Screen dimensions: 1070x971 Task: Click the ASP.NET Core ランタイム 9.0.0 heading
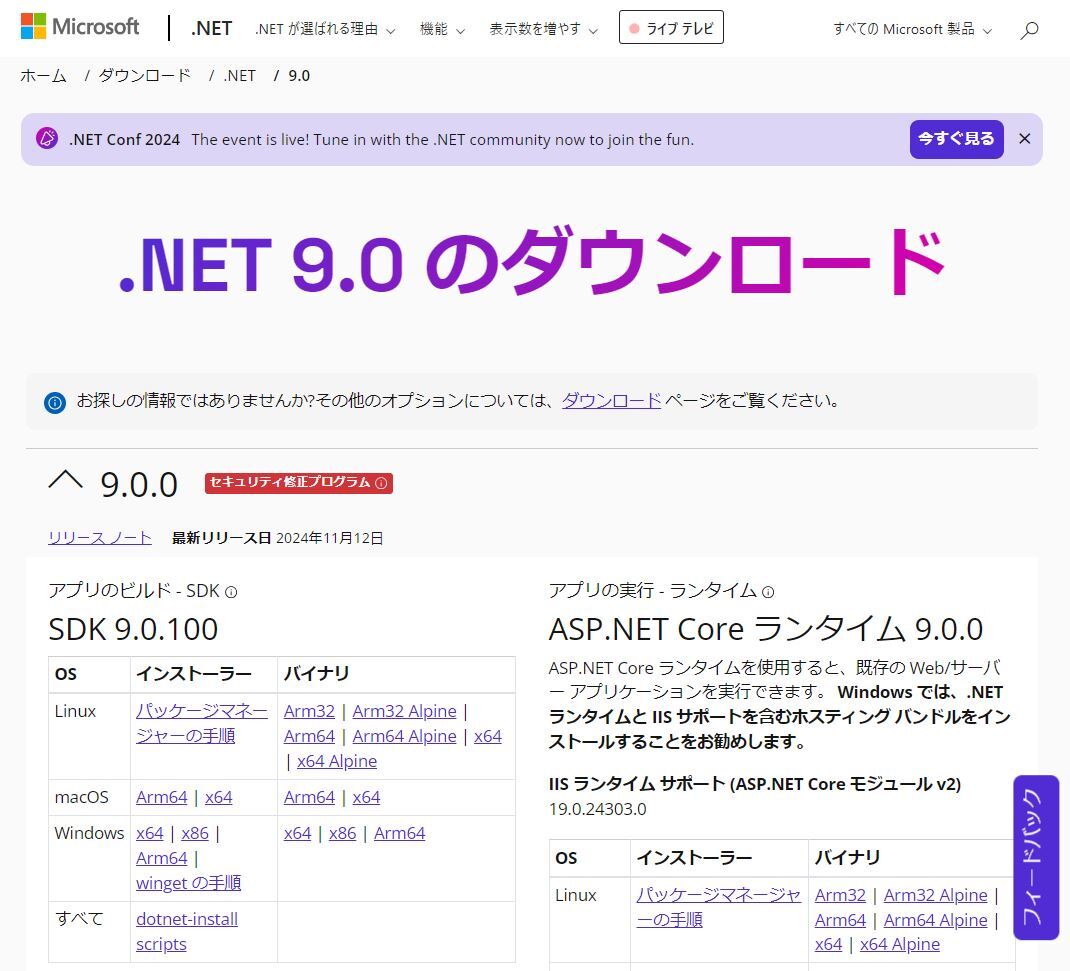766,628
